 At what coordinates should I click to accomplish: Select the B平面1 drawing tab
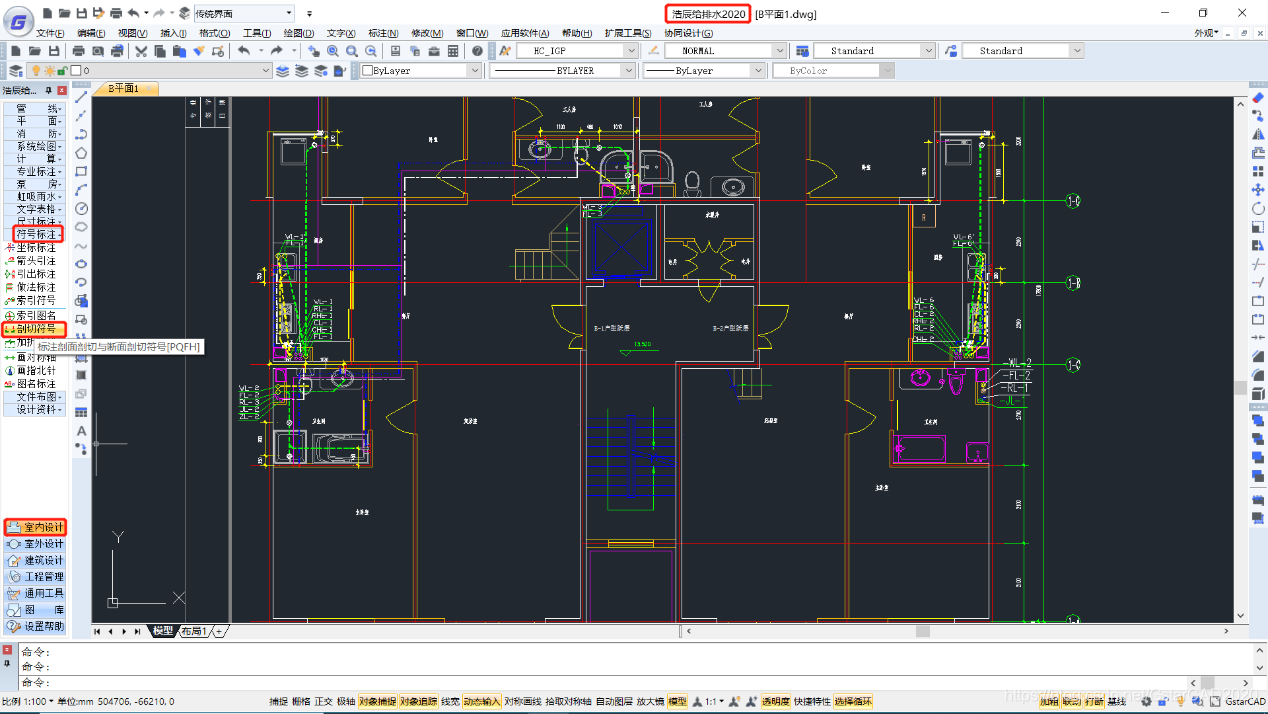tap(124, 89)
